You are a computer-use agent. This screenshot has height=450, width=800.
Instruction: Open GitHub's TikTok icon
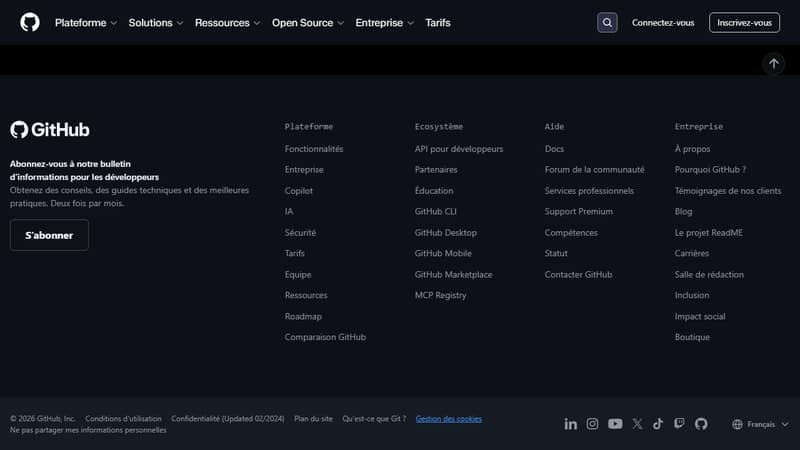[658, 424]
